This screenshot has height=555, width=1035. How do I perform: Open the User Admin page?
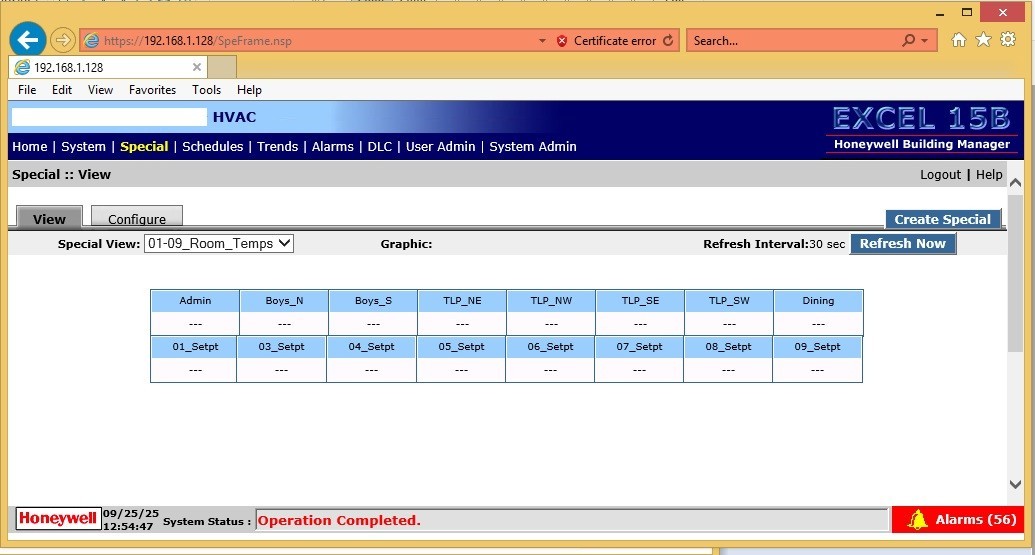pyautogui.click(x=440, y=147)
